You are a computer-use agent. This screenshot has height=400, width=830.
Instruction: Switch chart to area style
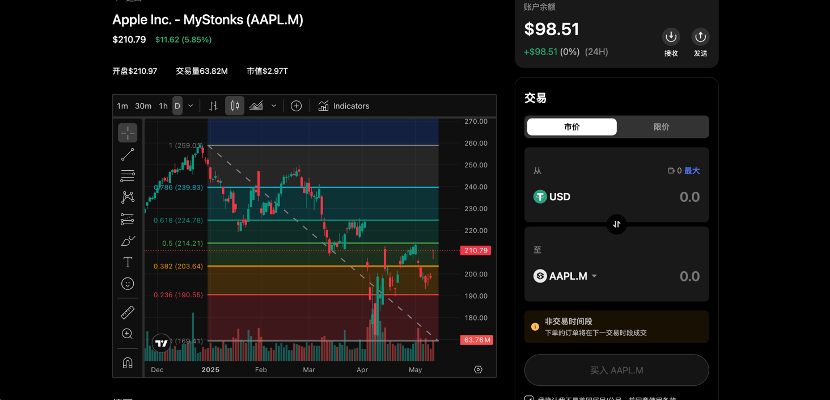pyautogui.click(x=257, y=106)
